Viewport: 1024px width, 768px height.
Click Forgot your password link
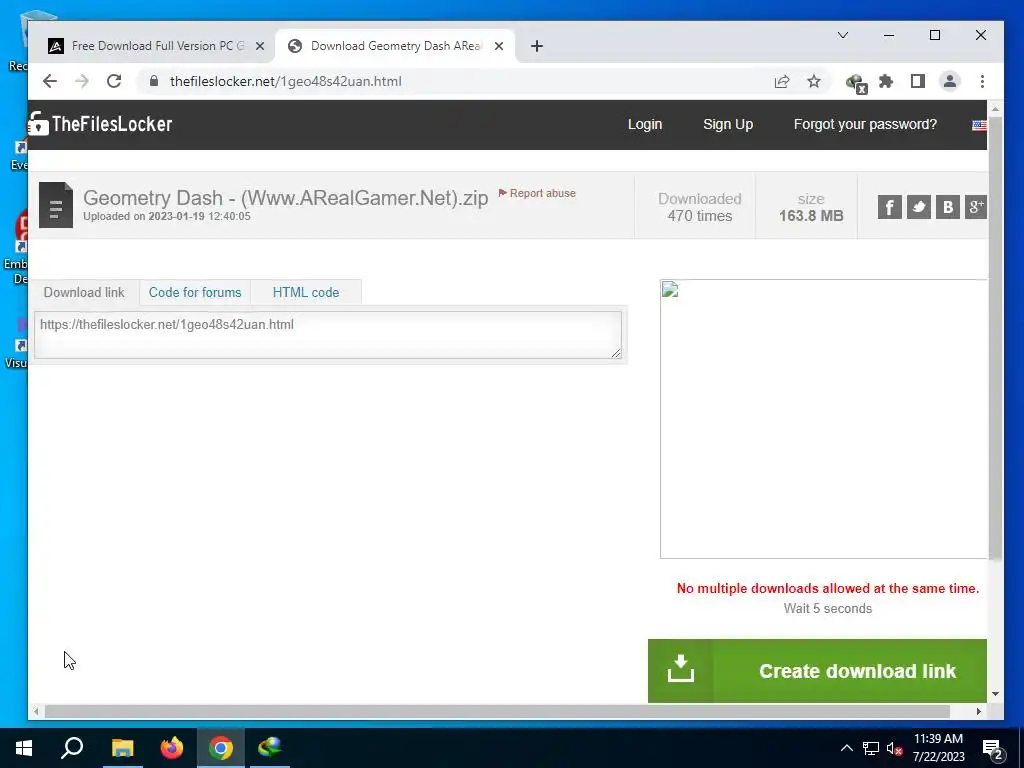tap(865, 124)
